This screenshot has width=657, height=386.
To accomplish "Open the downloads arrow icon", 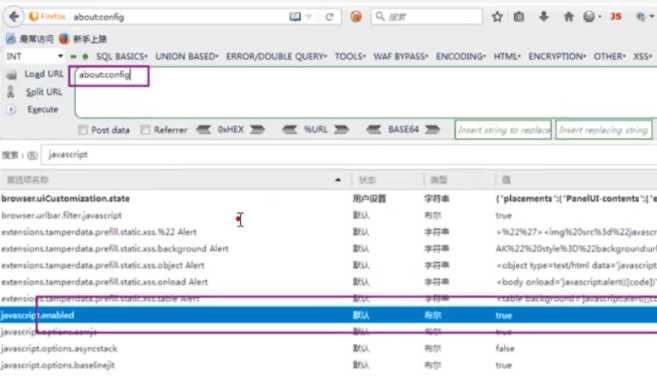I will point(544,17).
